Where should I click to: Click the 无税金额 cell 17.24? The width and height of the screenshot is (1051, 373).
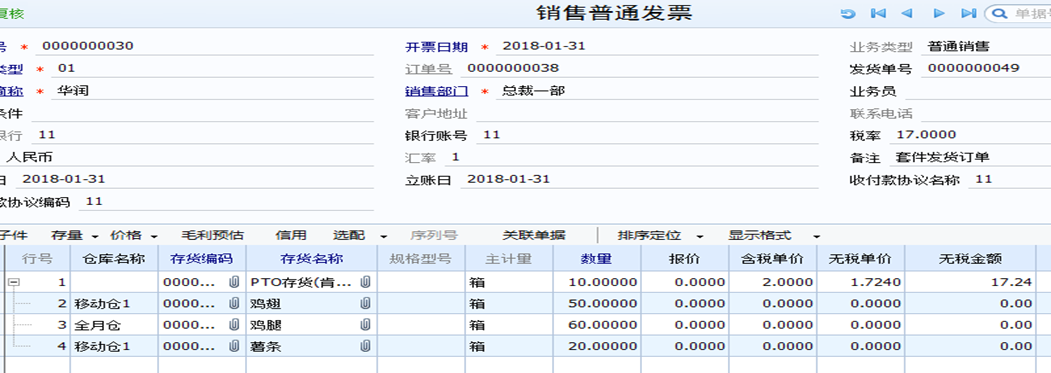click(x=971, y=282)
